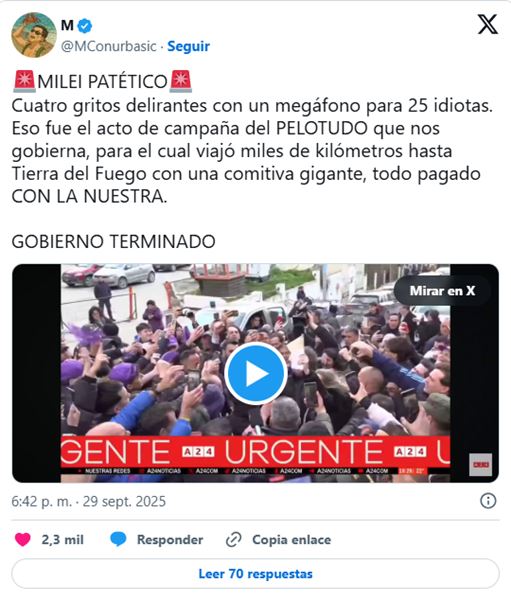Click the first red siren emoji
The image size is (511, 600).
(24, 82)
